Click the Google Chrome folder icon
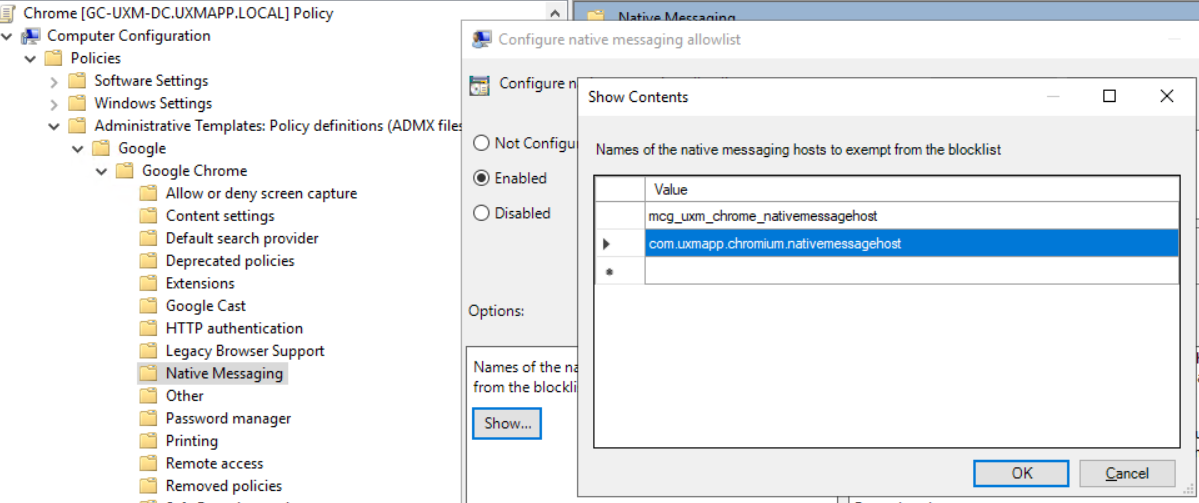The width and height of the screenshot is (1199, 503). pyautogui.click(x=125, y=171)
